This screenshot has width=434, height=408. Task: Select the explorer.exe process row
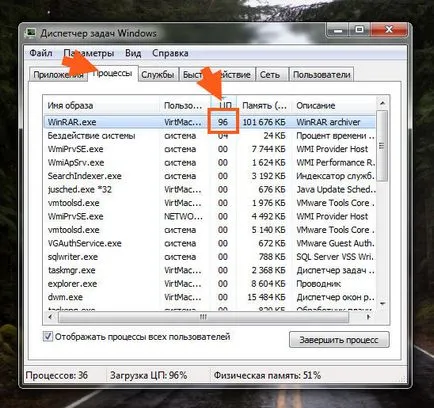click(x=210, y=284)
